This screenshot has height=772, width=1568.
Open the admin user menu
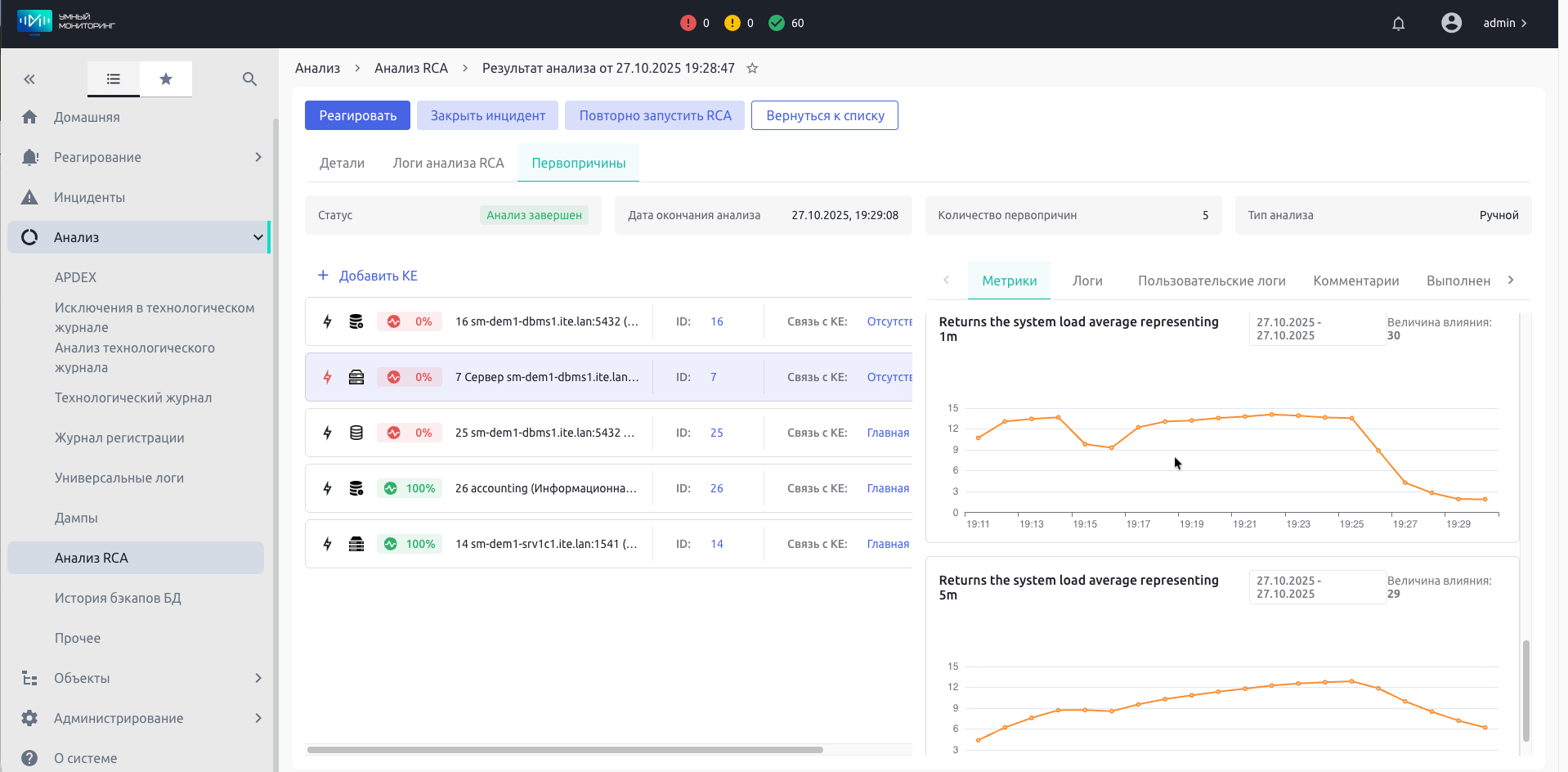coord(1503,23)
